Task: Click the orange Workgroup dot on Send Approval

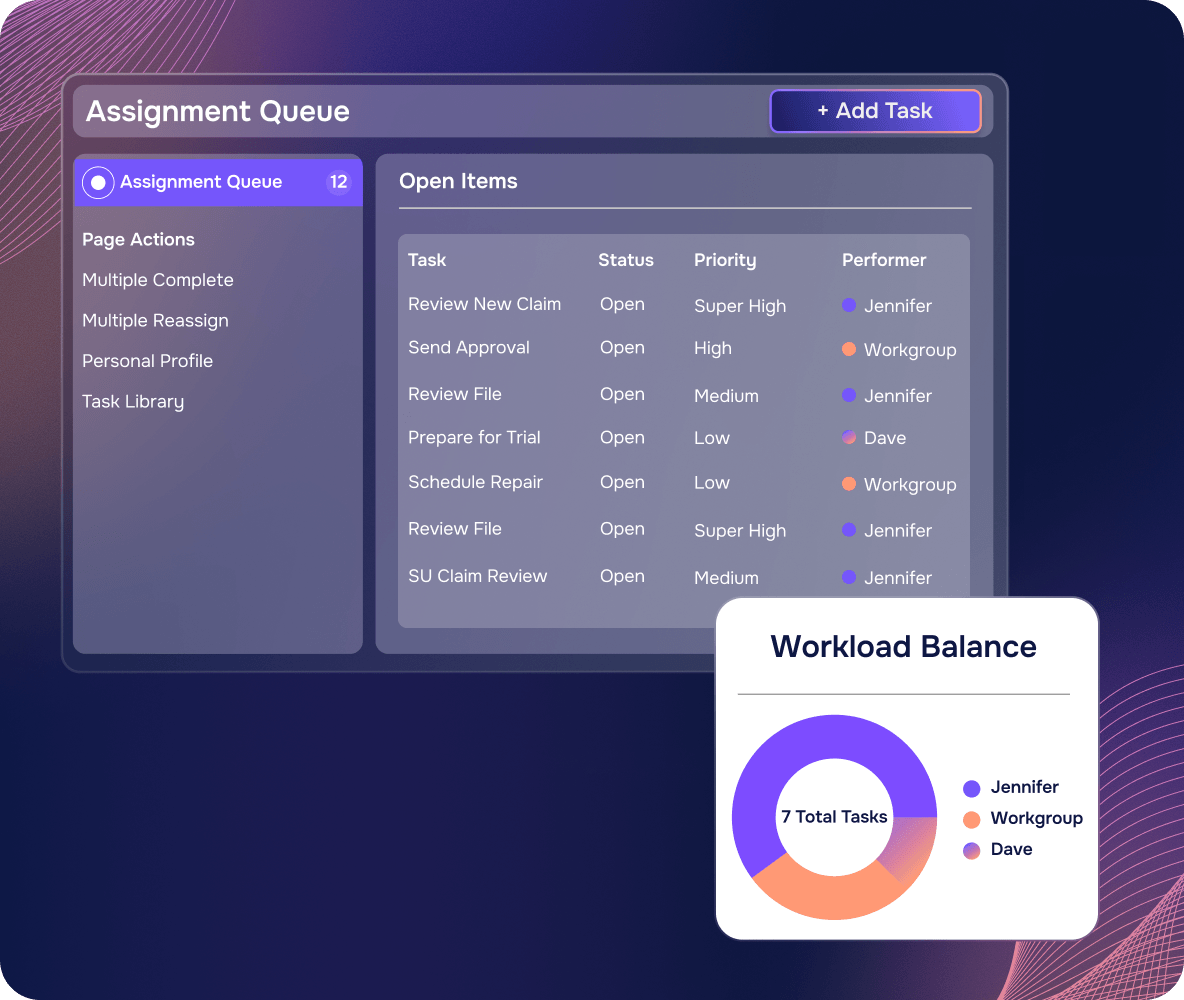Action: click(x=849, y=349)
